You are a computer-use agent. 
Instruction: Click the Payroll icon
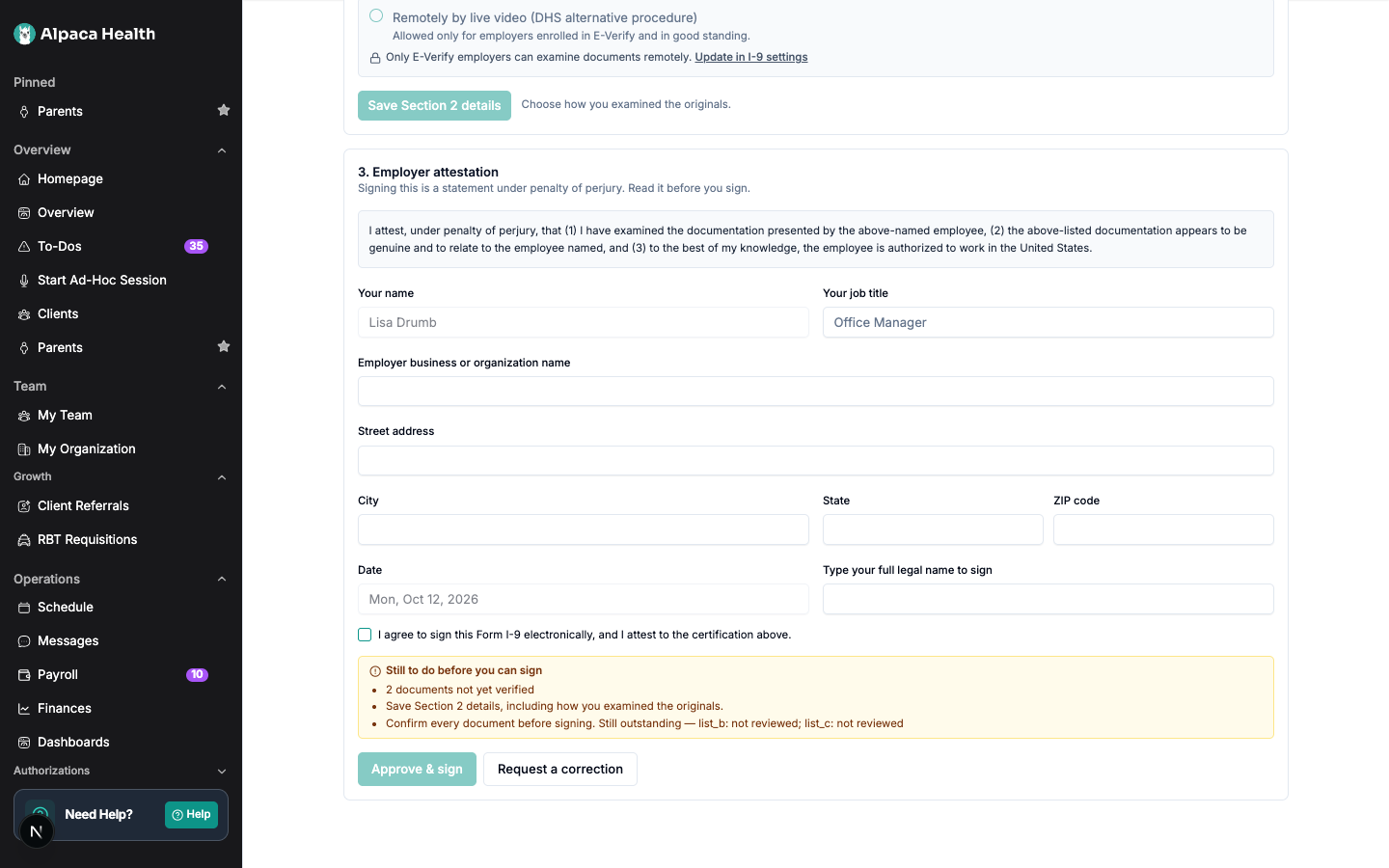point(24,675)
